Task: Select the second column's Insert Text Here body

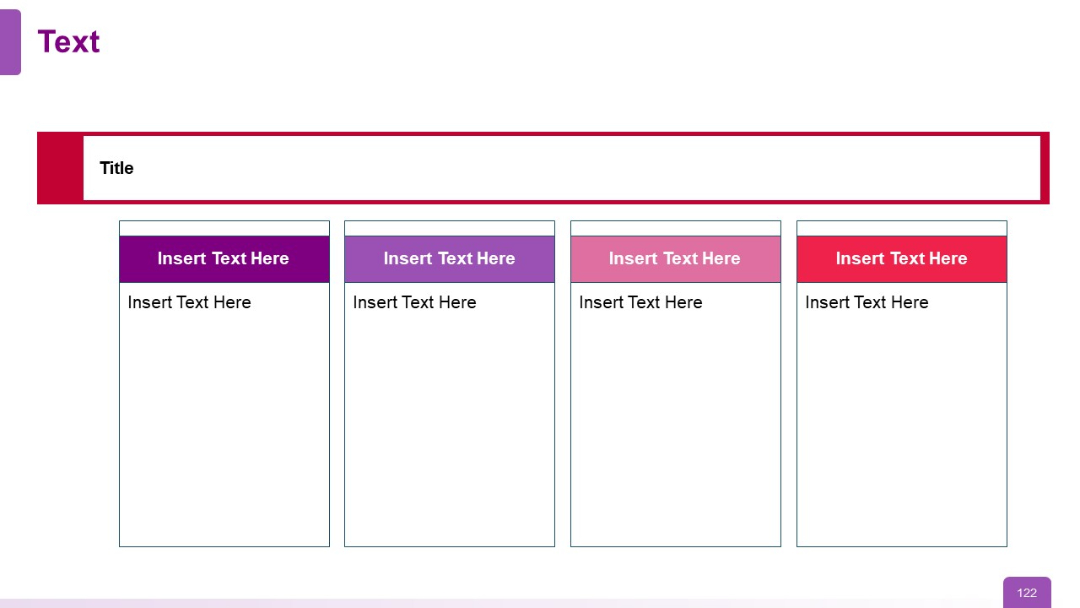Action: 414,302
